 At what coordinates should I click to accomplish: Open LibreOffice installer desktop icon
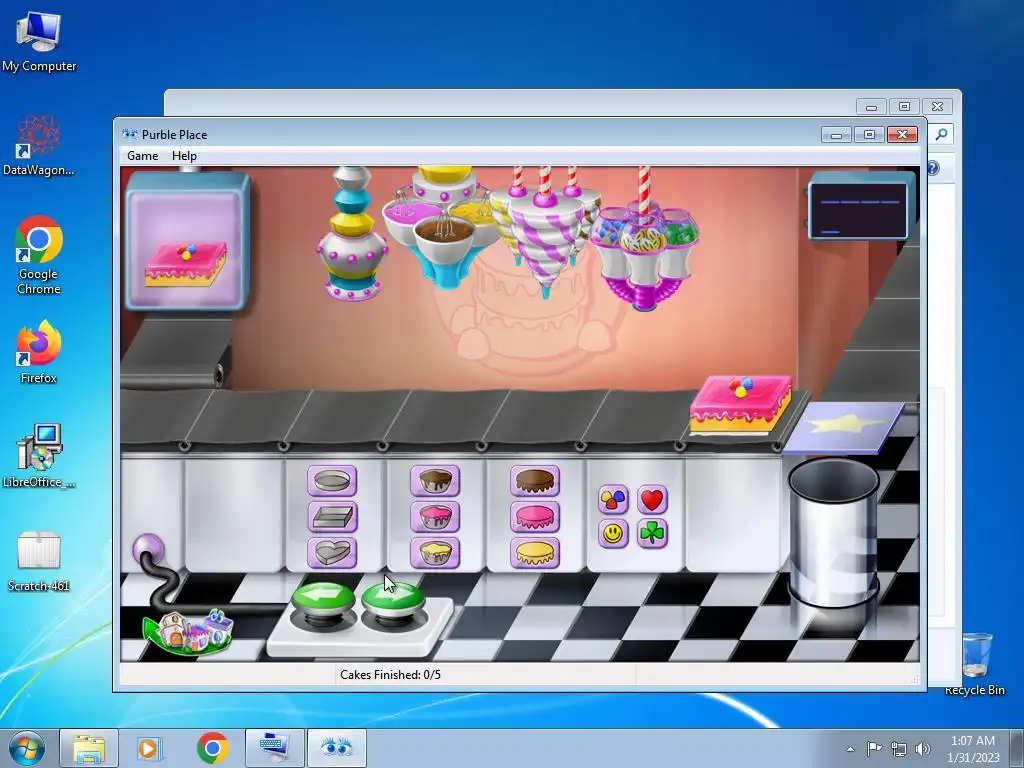click(39, 456)
